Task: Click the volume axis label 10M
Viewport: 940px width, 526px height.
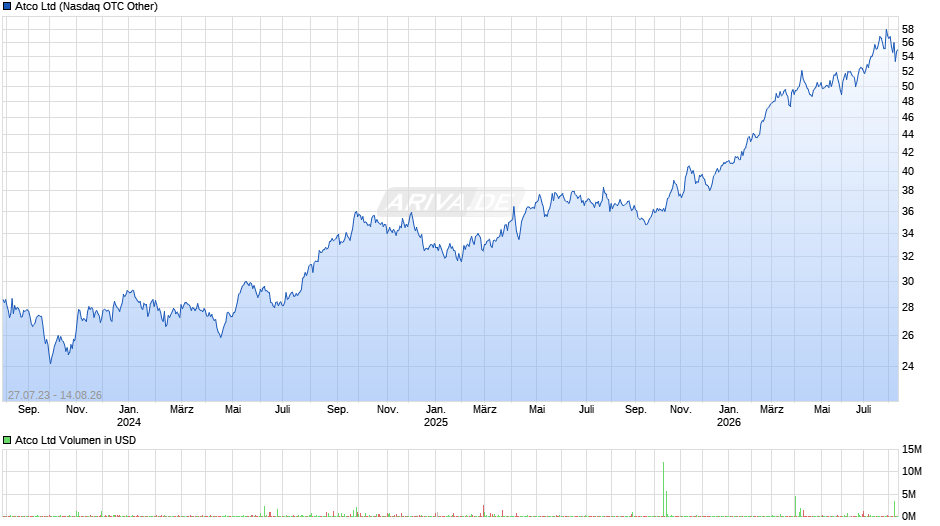Action: point(911,472)
